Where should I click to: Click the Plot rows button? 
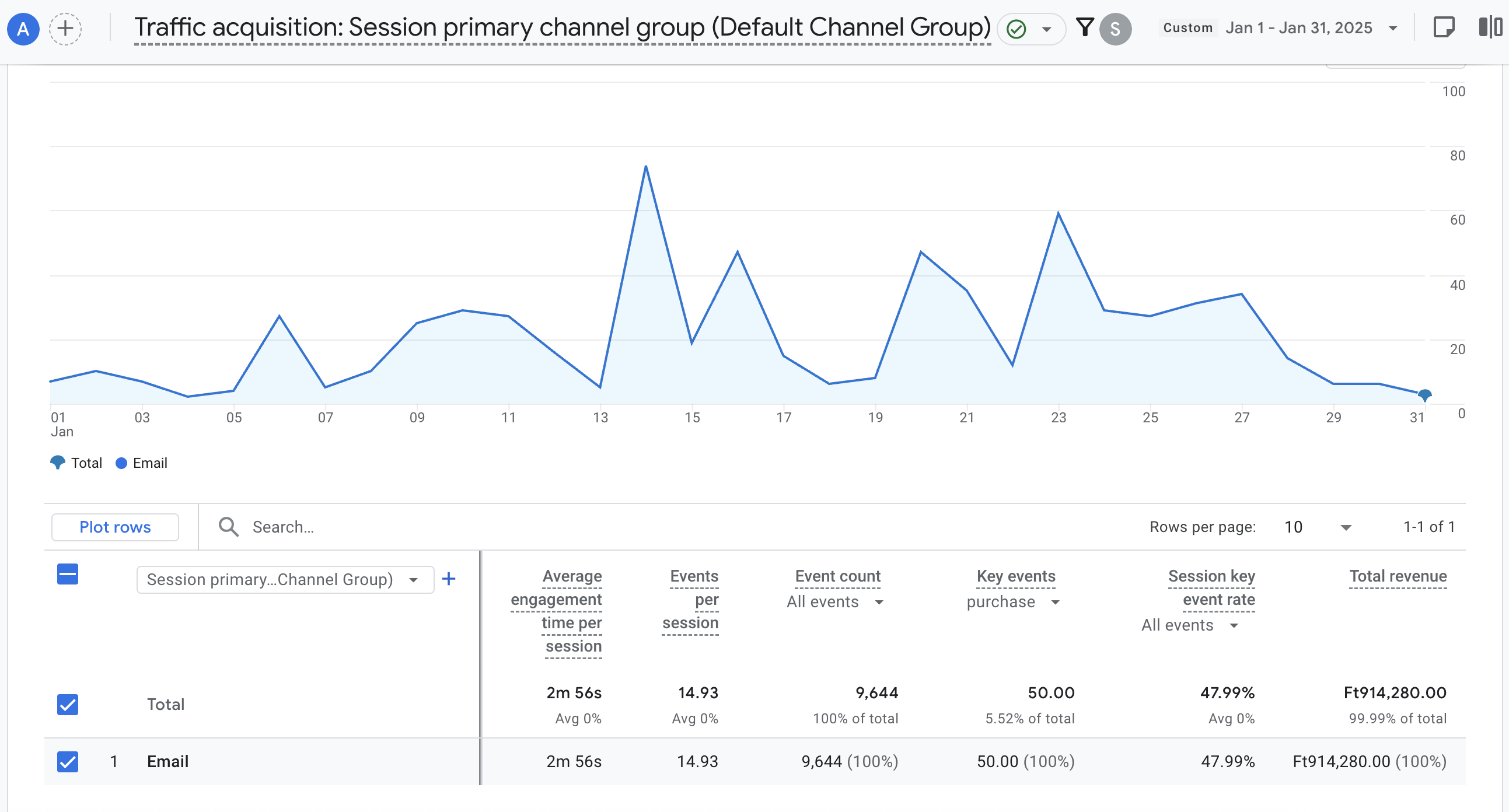point(115,527)
